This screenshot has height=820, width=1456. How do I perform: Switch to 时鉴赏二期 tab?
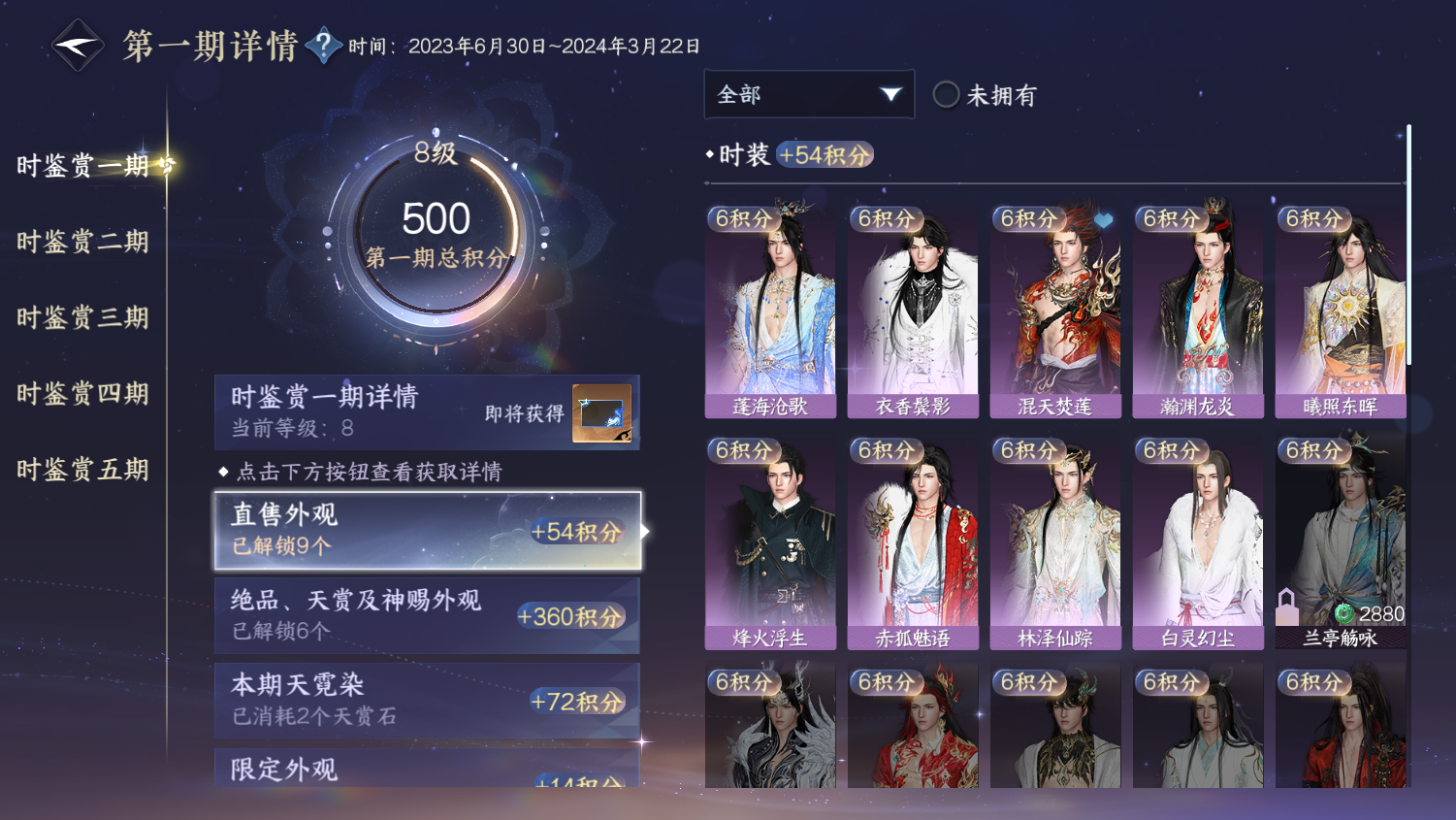[82, 242]
